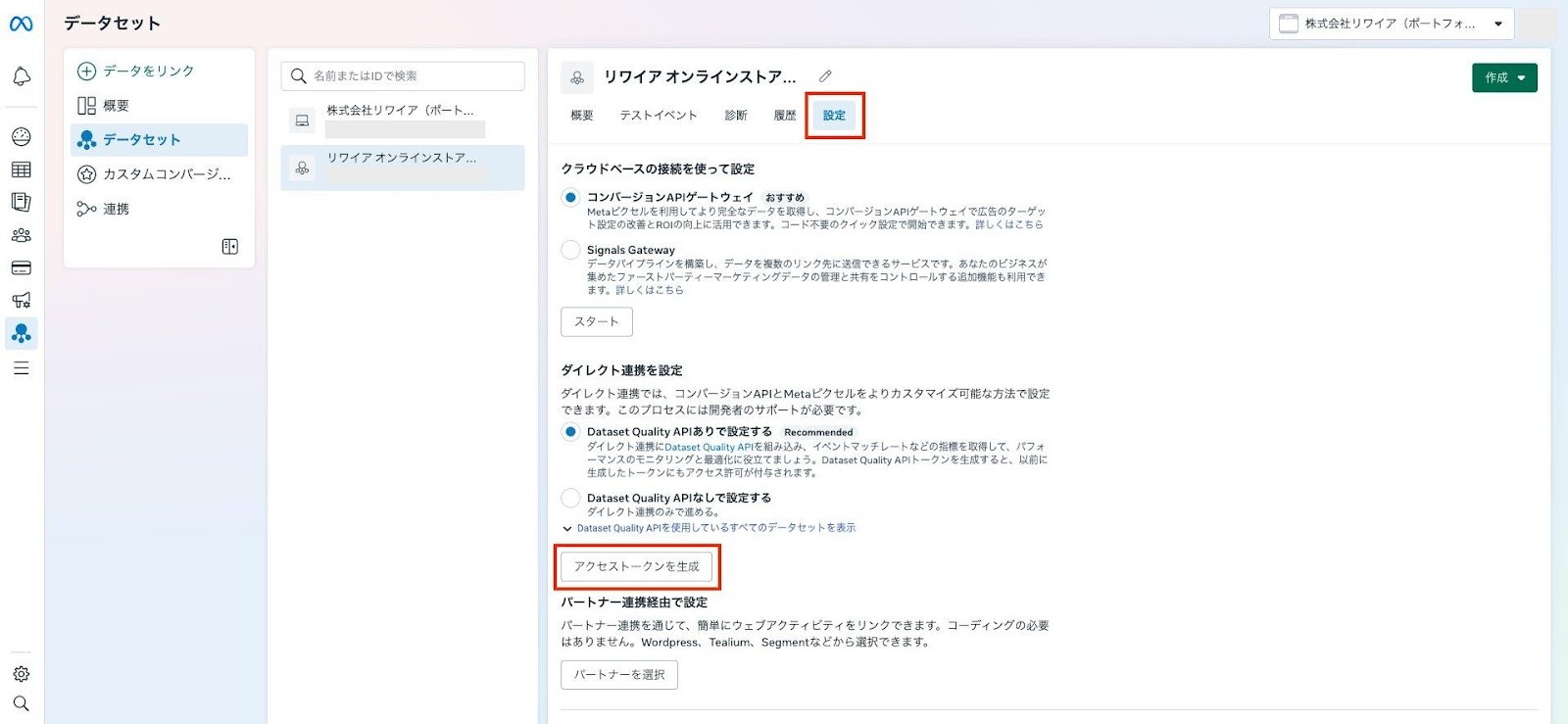The image size is (1568, 724).
Task: Open the 作成 dropdown button
Action: click(1504, 77)
